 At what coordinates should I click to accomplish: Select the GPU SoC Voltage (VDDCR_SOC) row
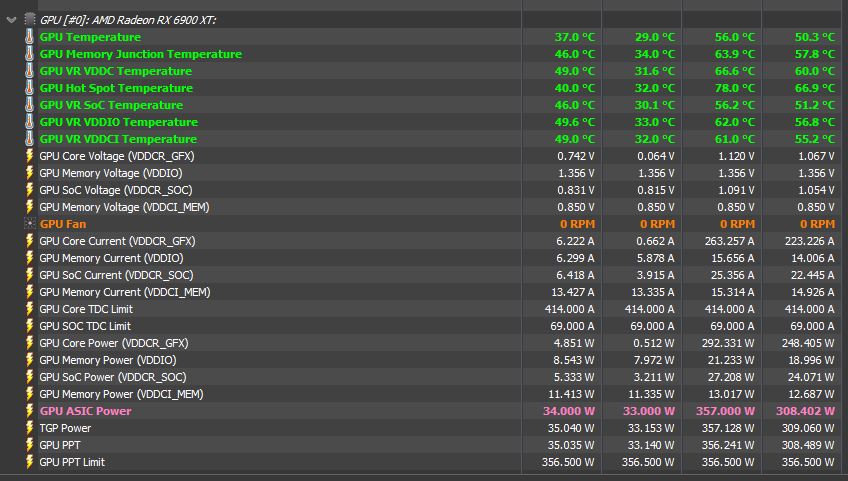[x=115, y=190]
